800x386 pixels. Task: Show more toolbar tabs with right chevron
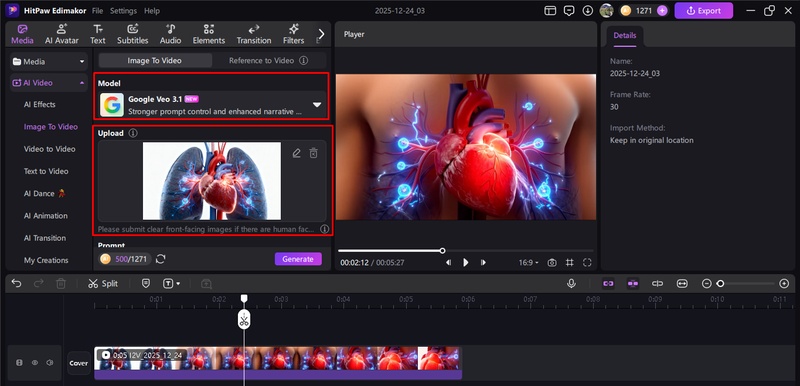coord(321,34)
